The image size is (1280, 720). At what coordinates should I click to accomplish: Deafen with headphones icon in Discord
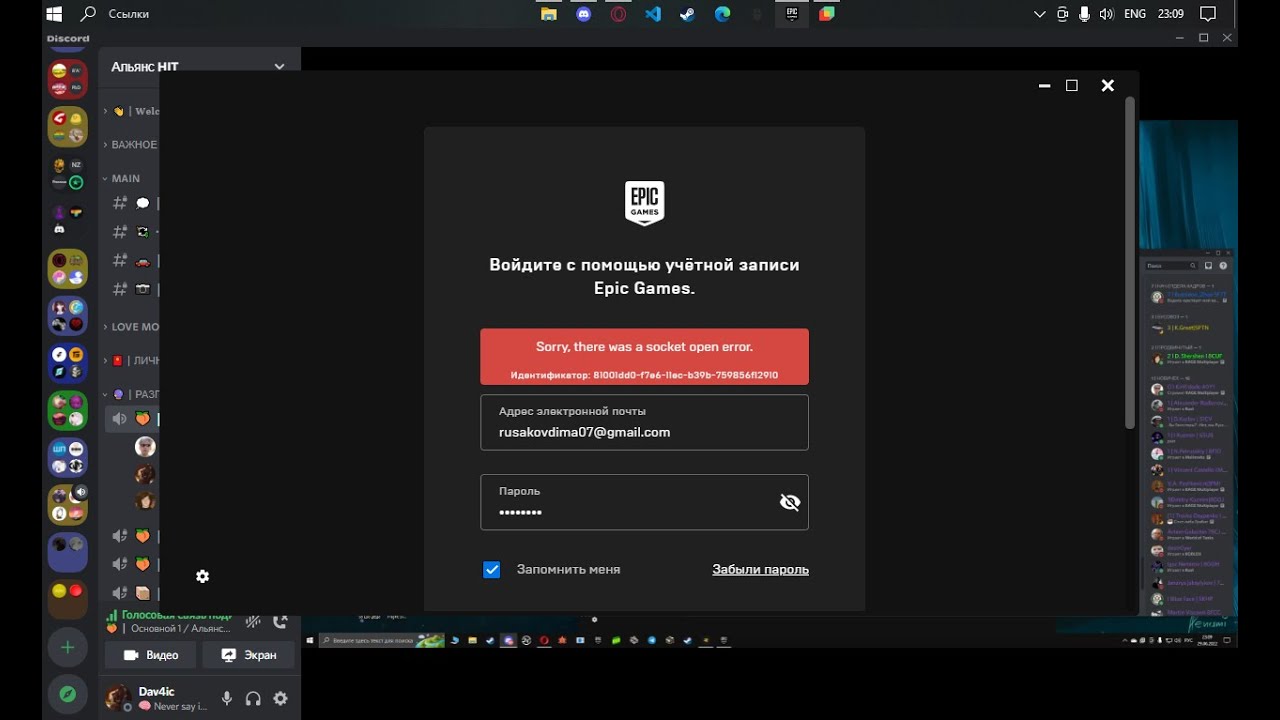click(253, 699)
